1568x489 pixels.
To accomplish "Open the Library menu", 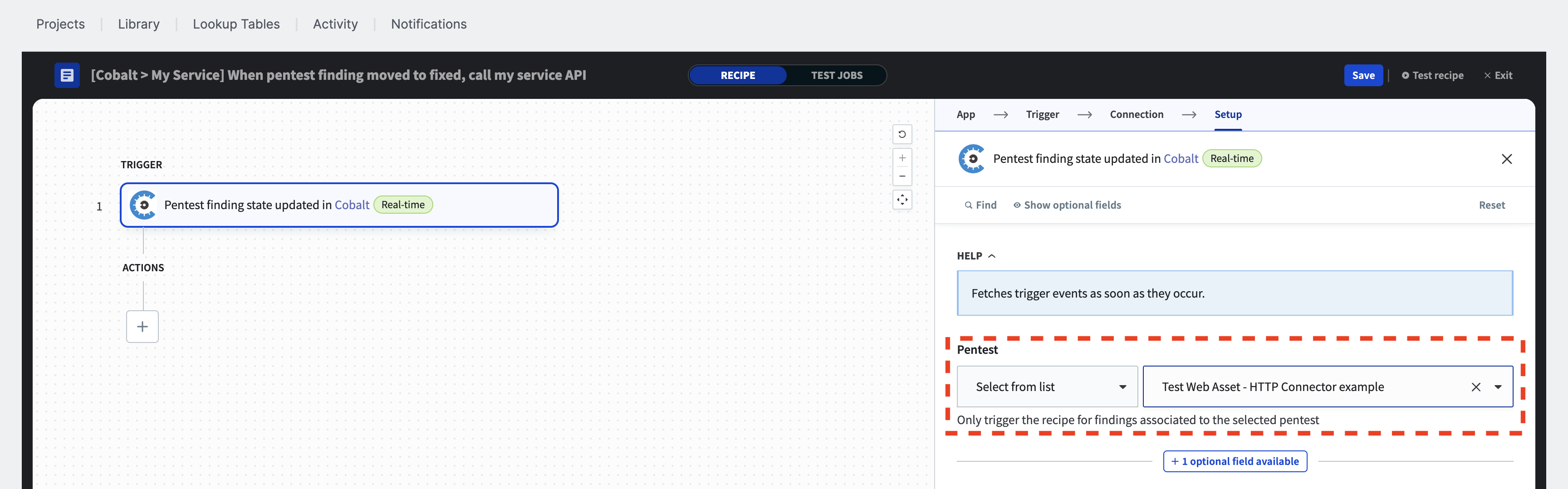I will [139, 24].
